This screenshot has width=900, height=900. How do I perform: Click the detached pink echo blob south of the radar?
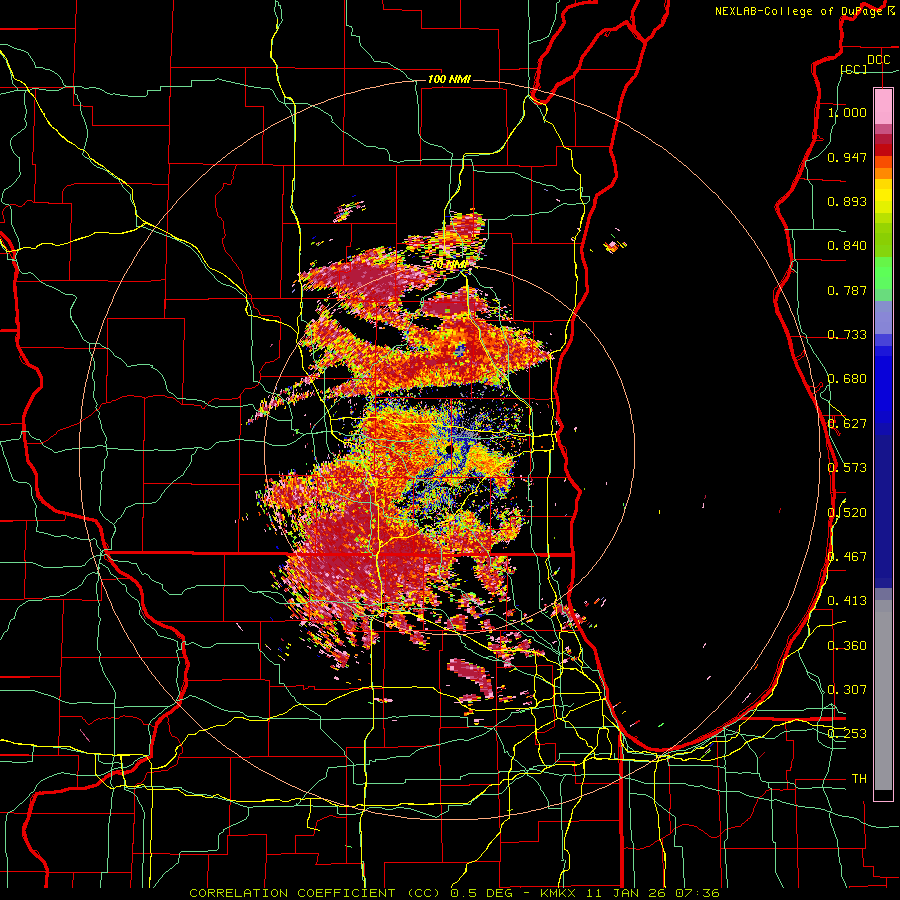click(471, 677)
